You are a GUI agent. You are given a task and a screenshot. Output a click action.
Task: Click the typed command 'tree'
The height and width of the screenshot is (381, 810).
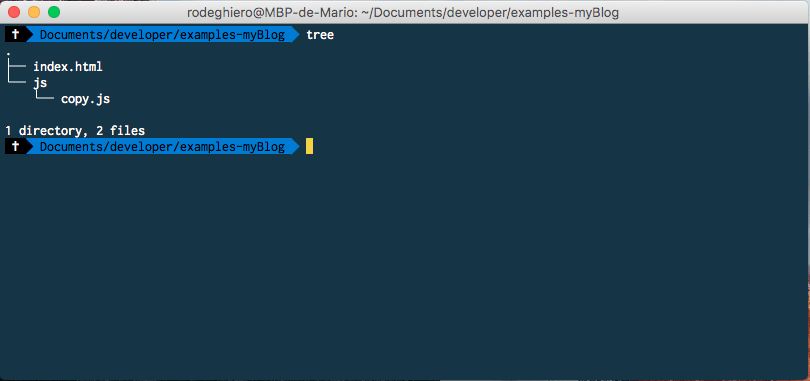click(320, 35)
